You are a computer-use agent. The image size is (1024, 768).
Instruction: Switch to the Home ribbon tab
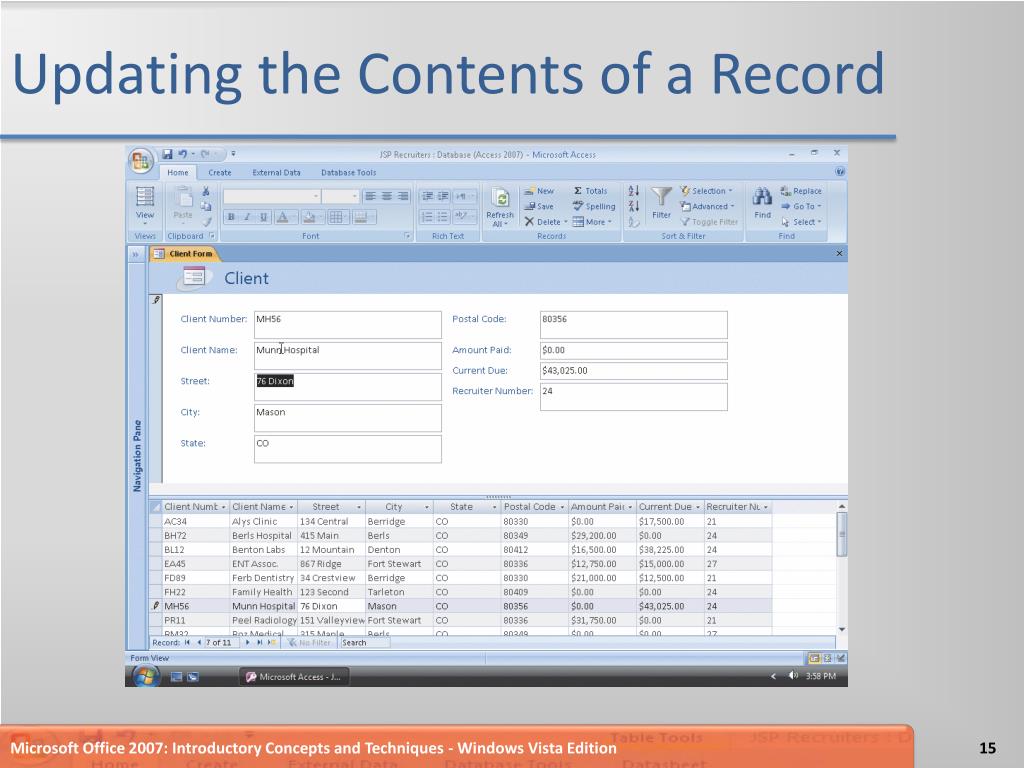click(x=178, y=172)
